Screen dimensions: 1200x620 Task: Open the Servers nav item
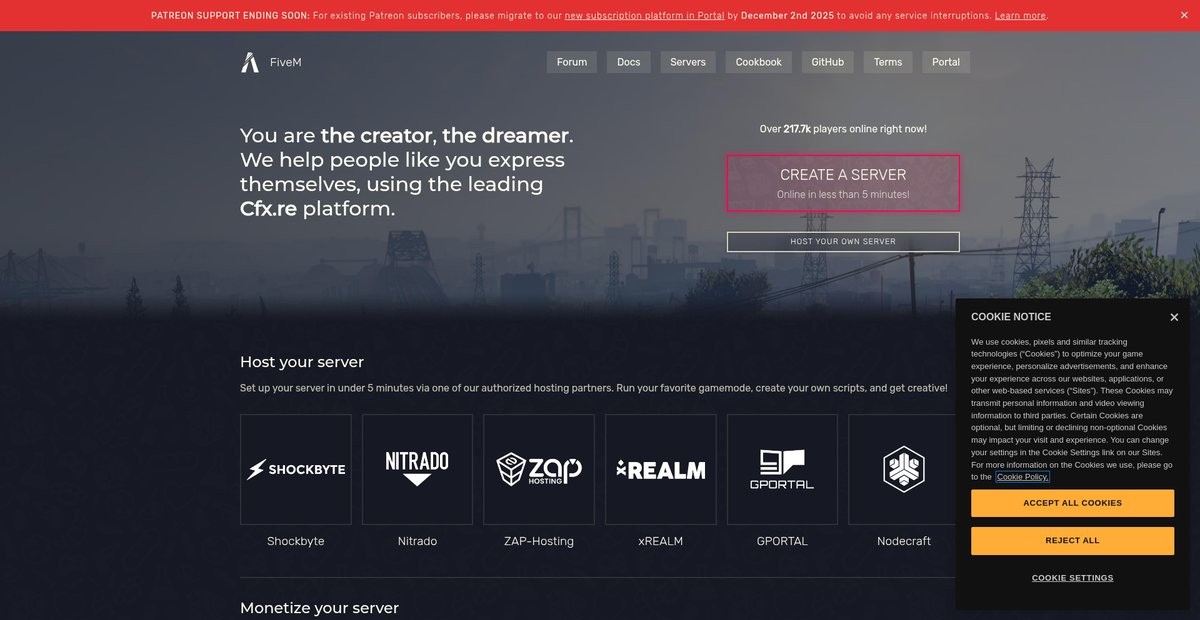(x=688, y=62)
